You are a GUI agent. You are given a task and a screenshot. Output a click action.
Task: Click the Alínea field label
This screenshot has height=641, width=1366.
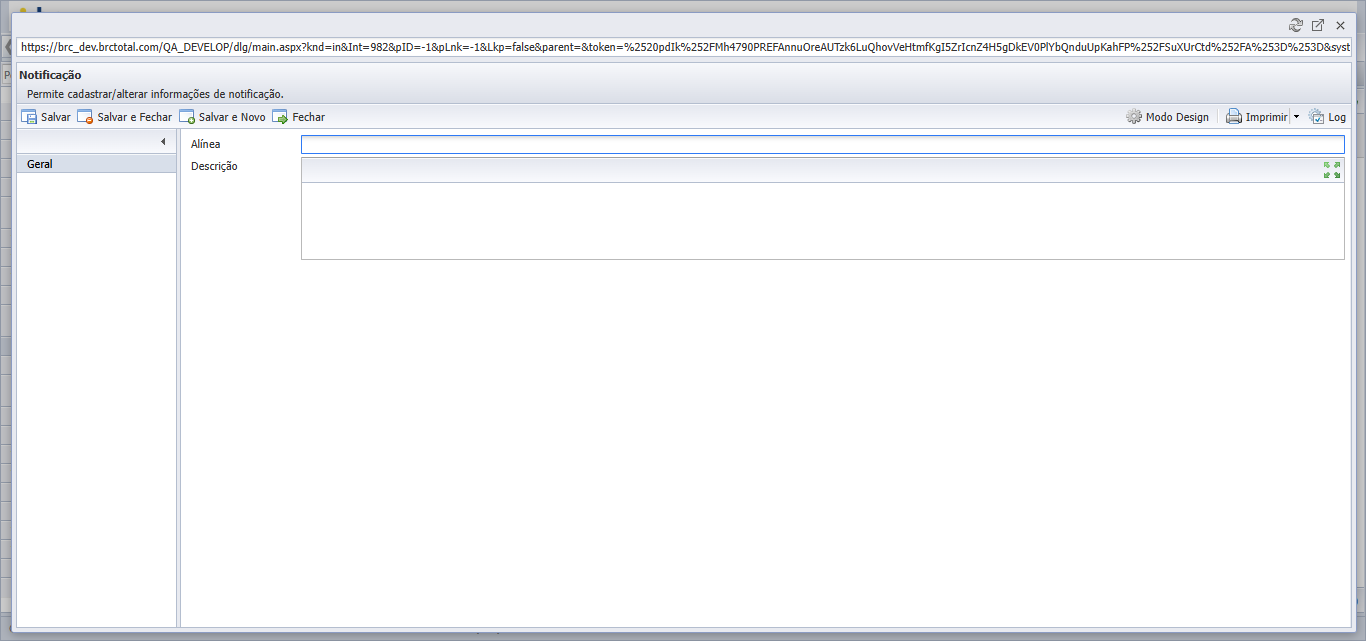point(205,145)
